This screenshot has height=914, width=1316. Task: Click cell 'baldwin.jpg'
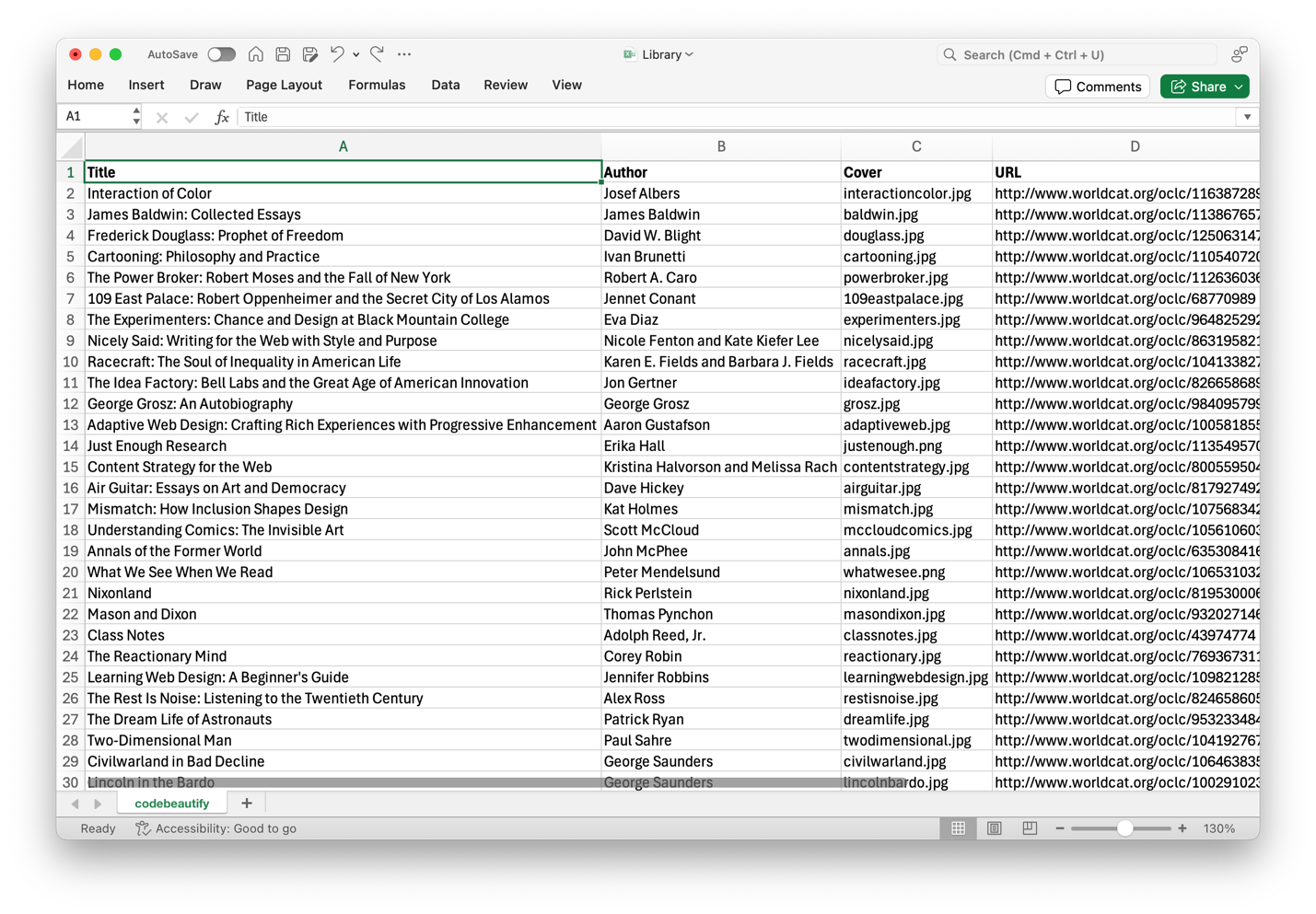[x=916, y=214]
